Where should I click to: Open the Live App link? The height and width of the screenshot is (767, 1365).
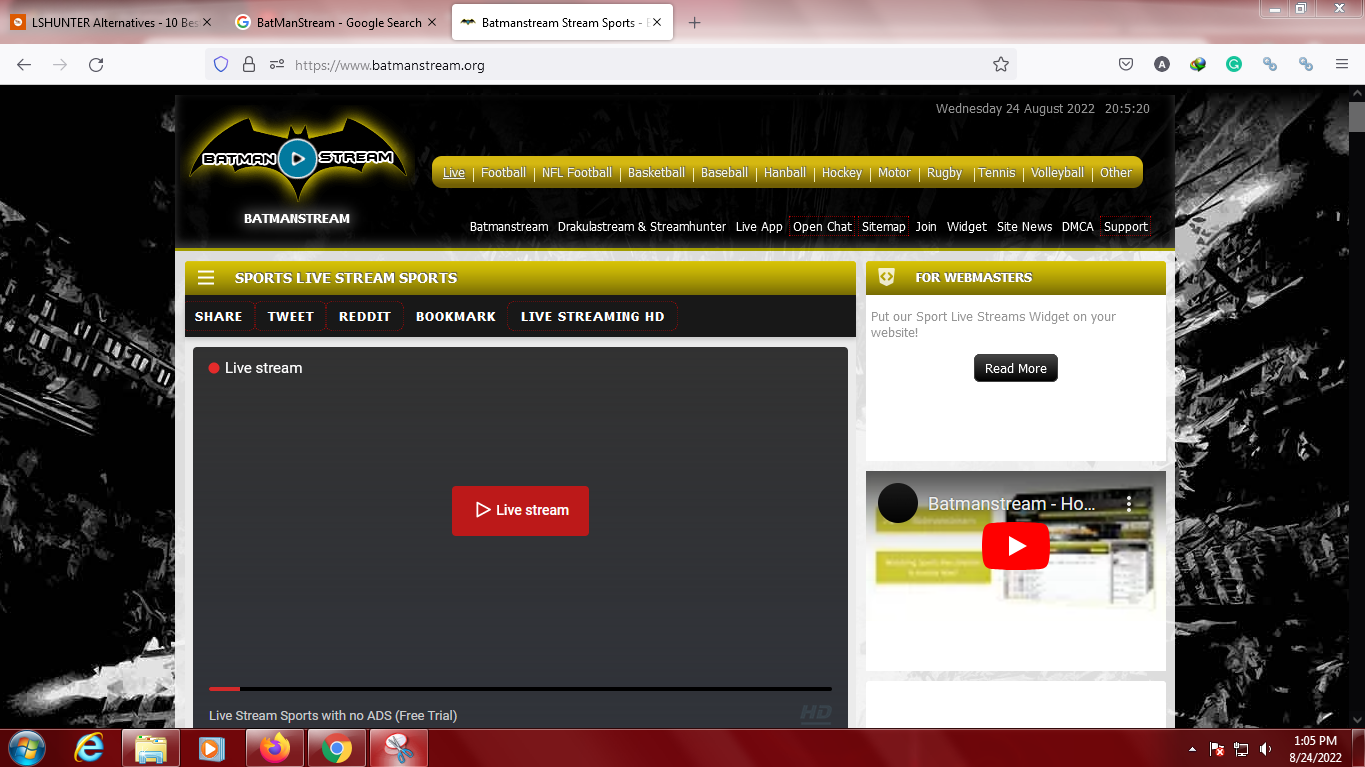click(x=759, y=227)
